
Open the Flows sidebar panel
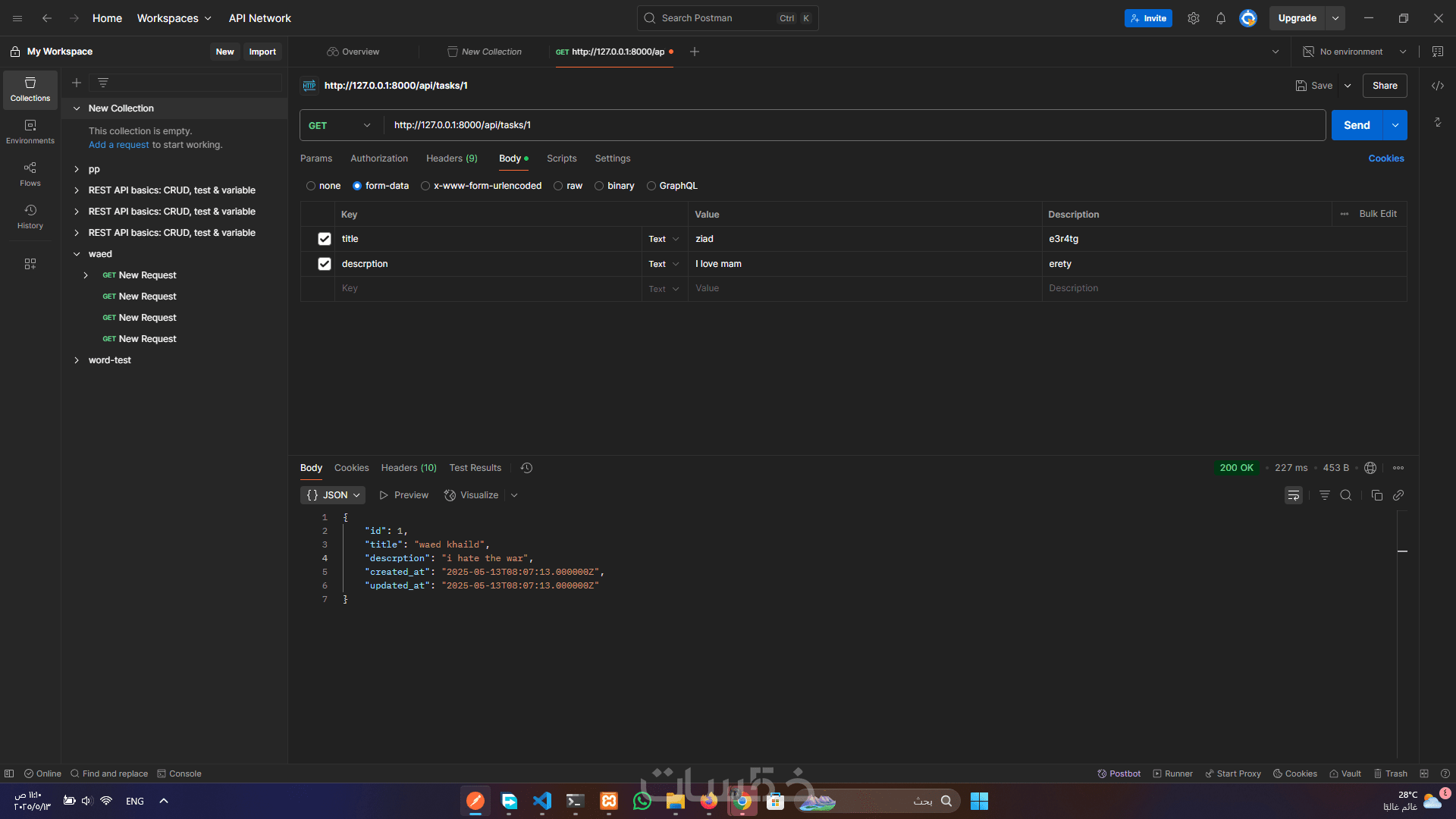pyautogui.click(x=30, y=174)
